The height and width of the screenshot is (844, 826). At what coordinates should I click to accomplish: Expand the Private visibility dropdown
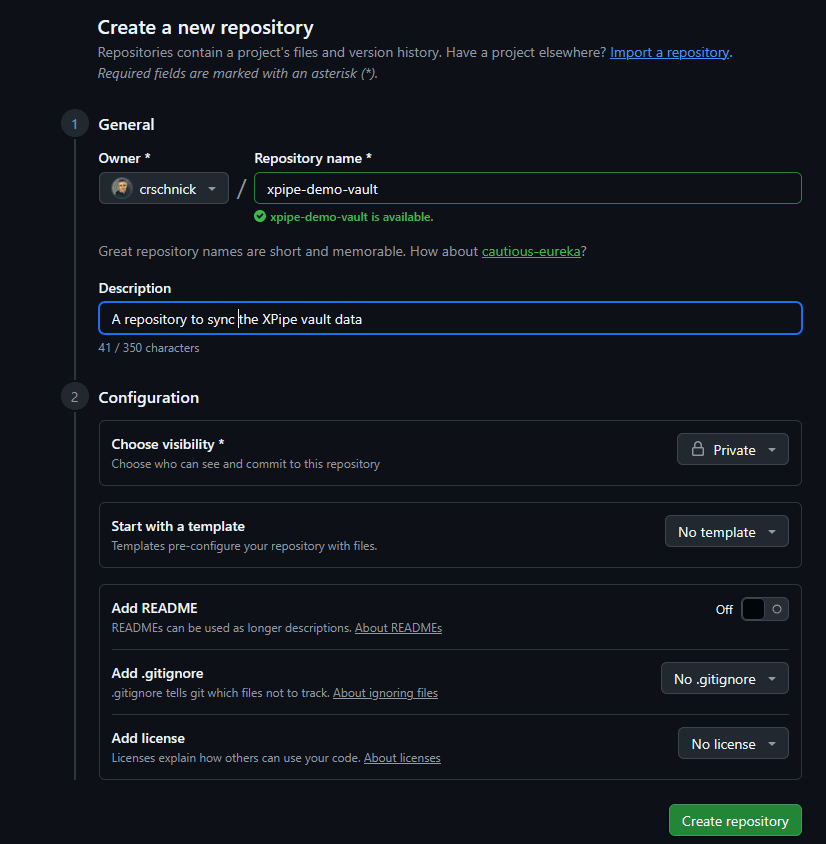(733, 450)
